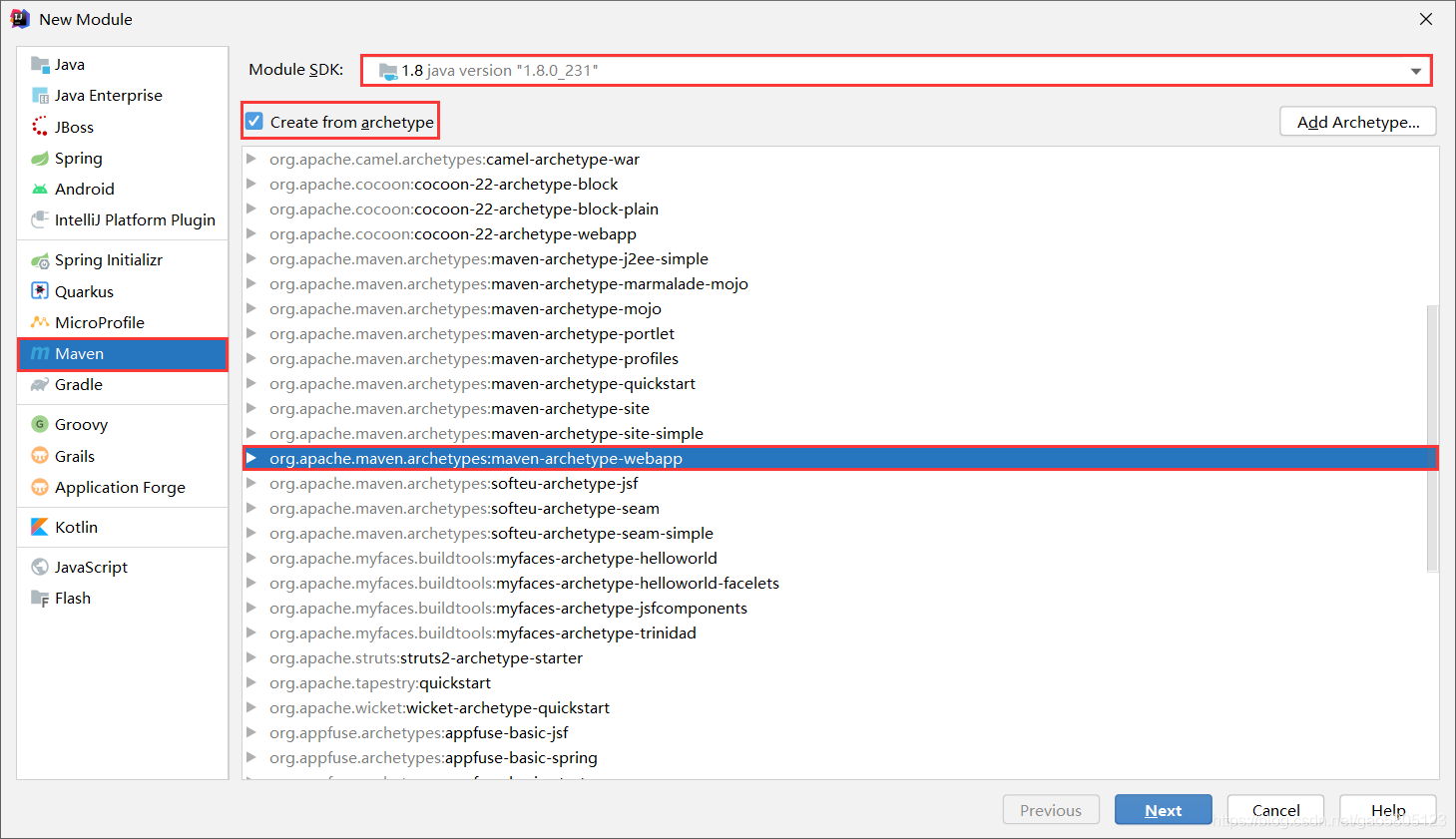Click the Java module type icon
Viewport: 1456px width, 839px height.
coord(40,65)
